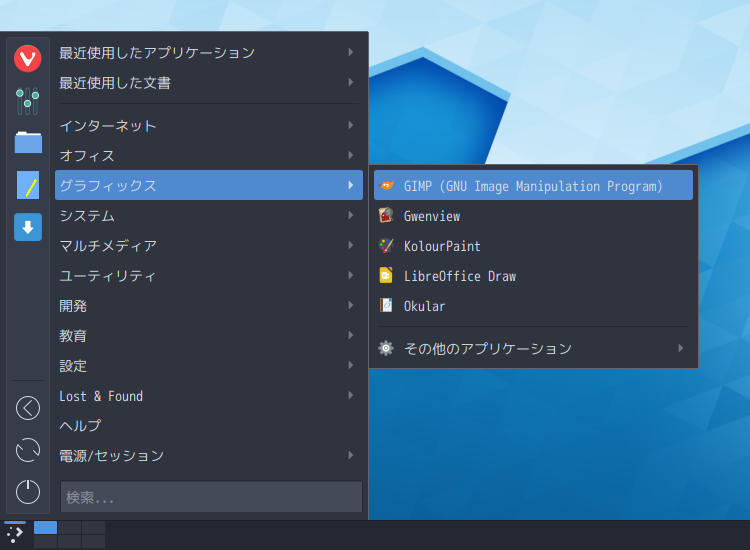Click arrow next to システム
This screenshot has width=750, height=550.
(x=351, y=215)
